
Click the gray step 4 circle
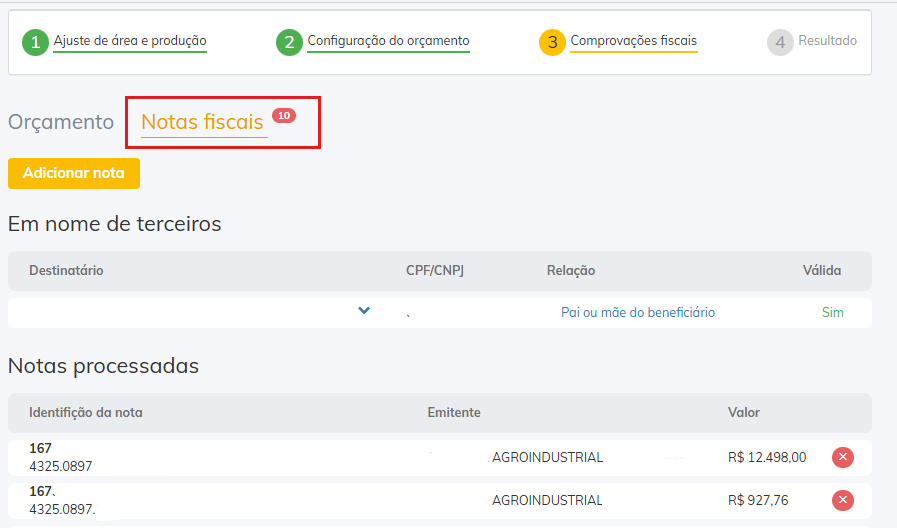(x=780, y=42)
